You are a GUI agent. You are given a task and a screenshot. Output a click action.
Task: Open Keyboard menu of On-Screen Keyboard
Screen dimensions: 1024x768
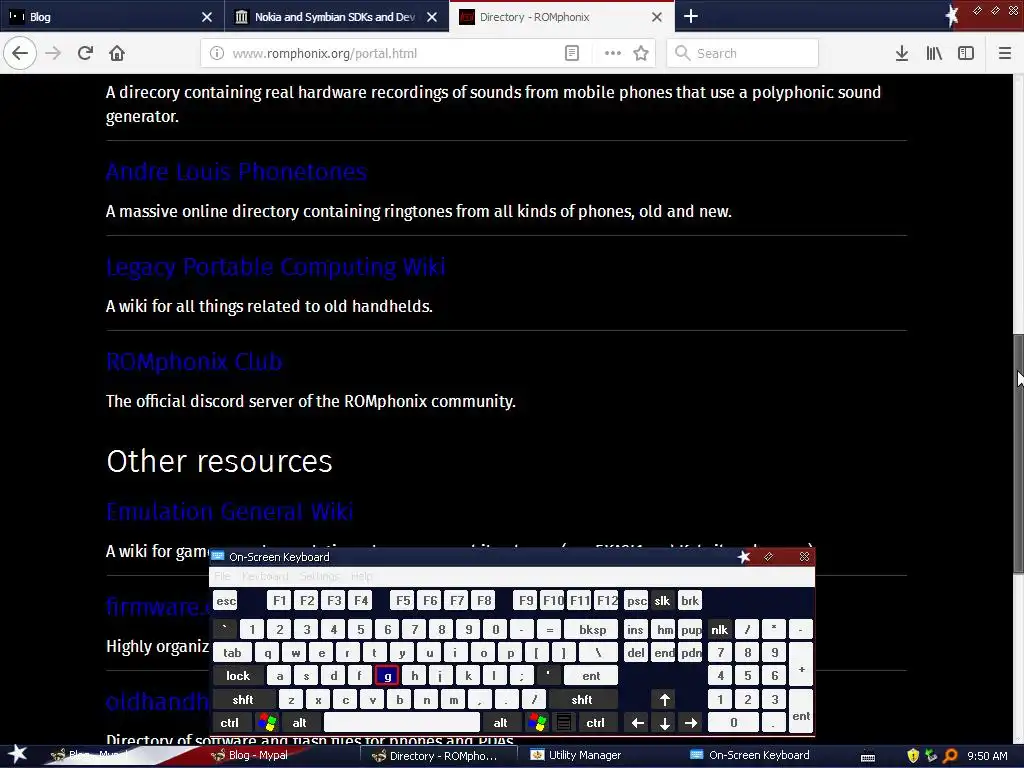pos(264,576)
